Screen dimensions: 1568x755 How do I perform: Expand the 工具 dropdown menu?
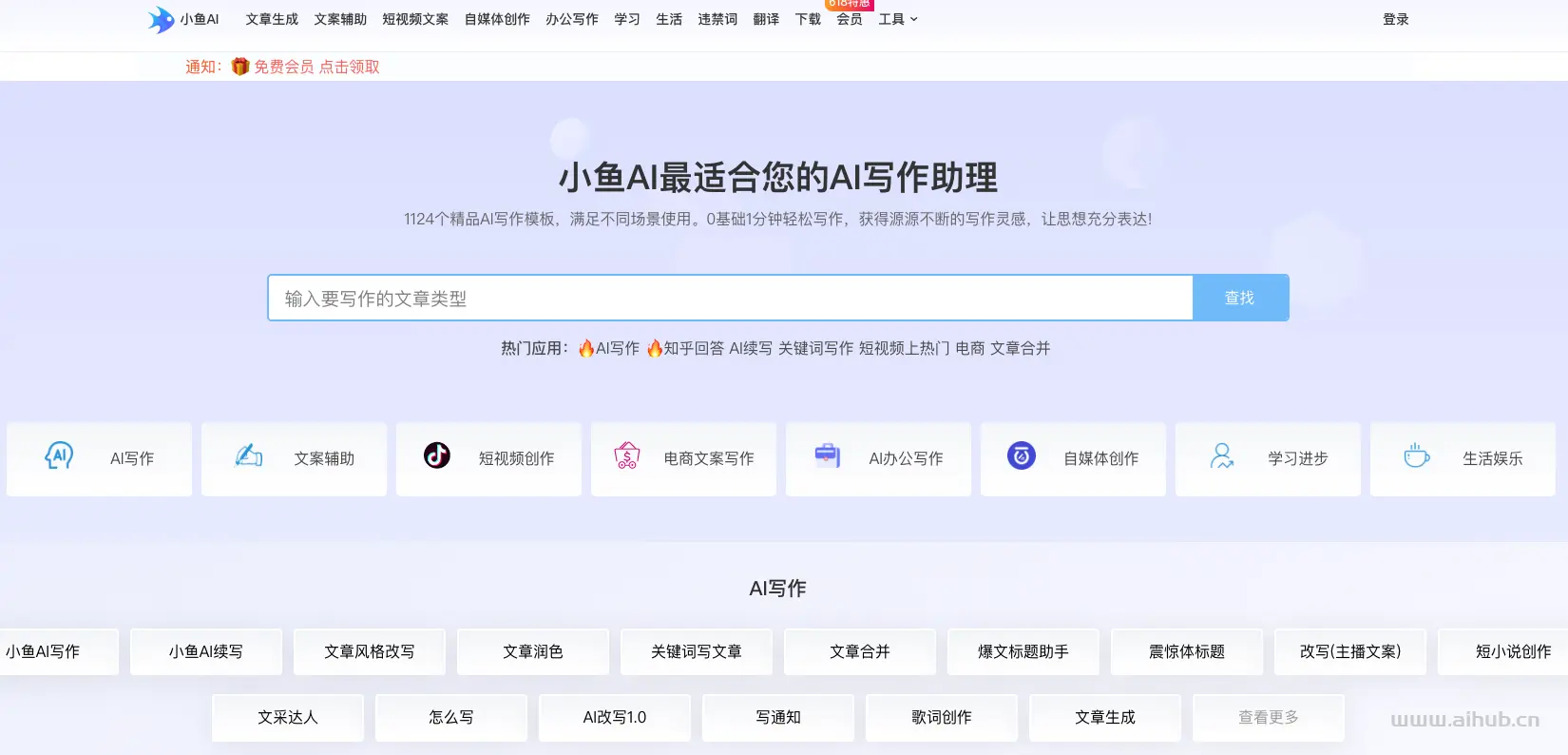(898, 19)
